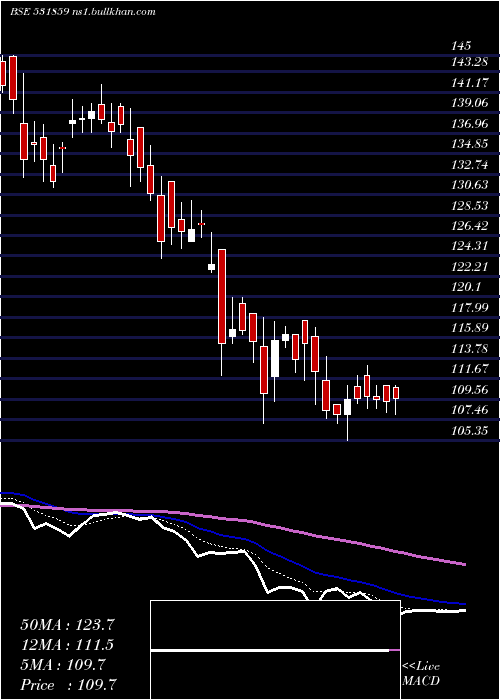Viewport: 500px width, 700px height.
Task: Click the 120.1 price axis label
Action: [x=466, y=287]
